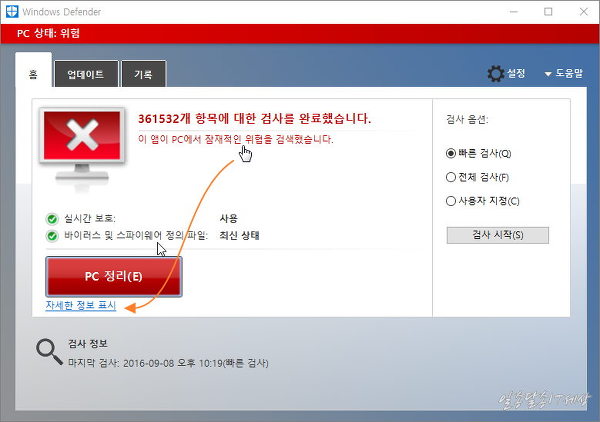Select the 빠른 검사(Q) radio option
Viewport: 600px width, 422px height.
[x=451, y=154]
